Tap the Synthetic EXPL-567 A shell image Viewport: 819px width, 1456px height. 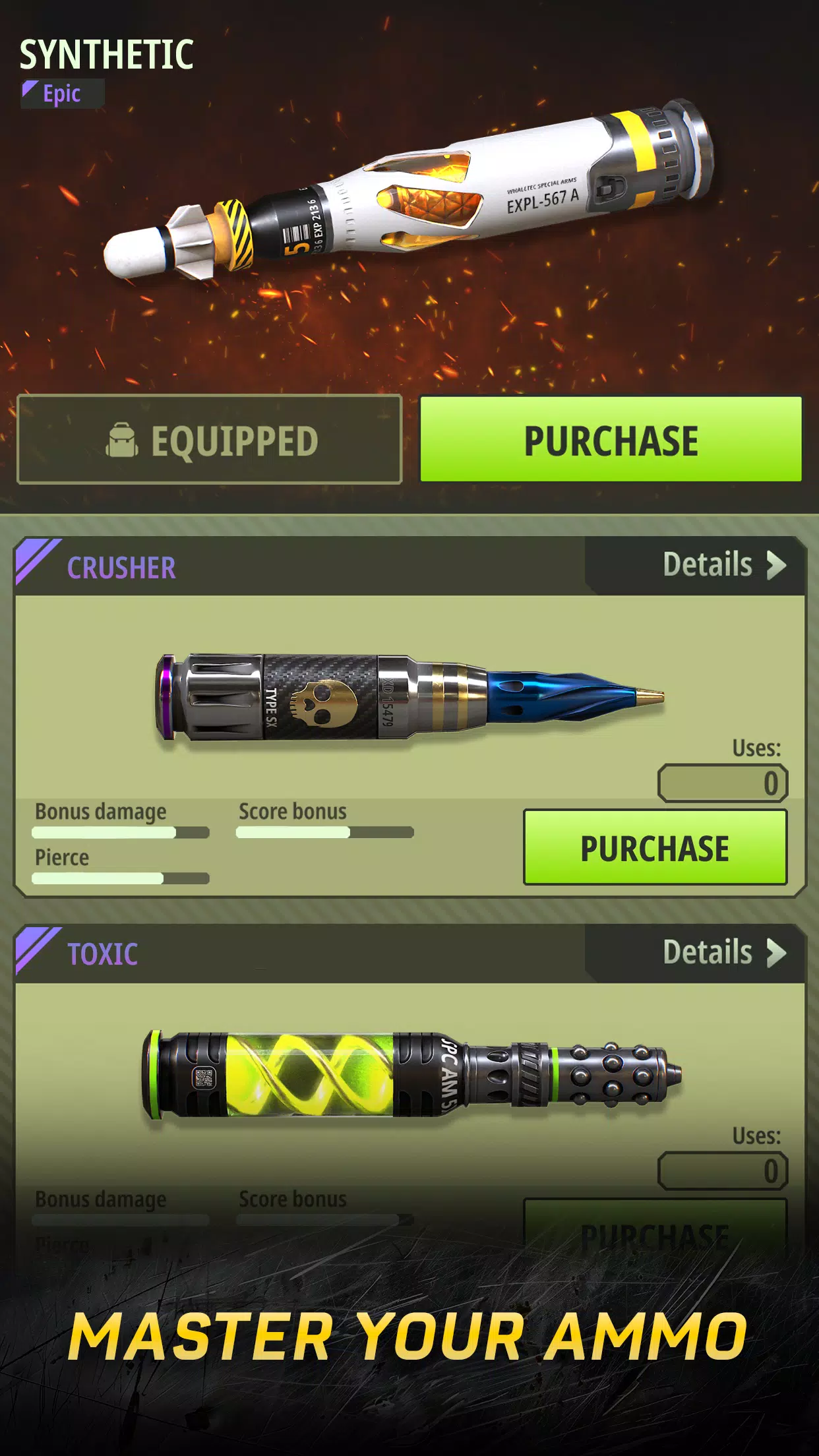point(408,191)
